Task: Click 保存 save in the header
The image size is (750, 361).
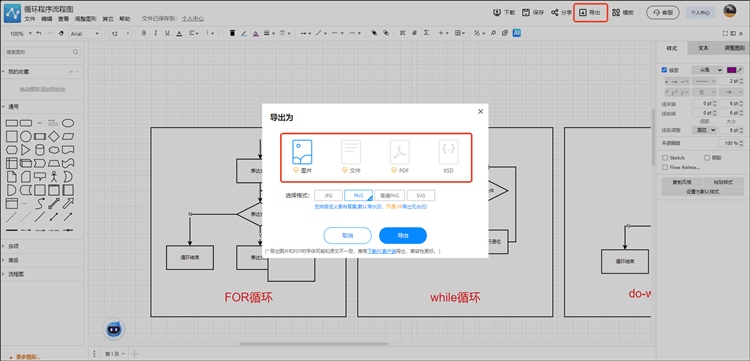Action: (533, 12)
